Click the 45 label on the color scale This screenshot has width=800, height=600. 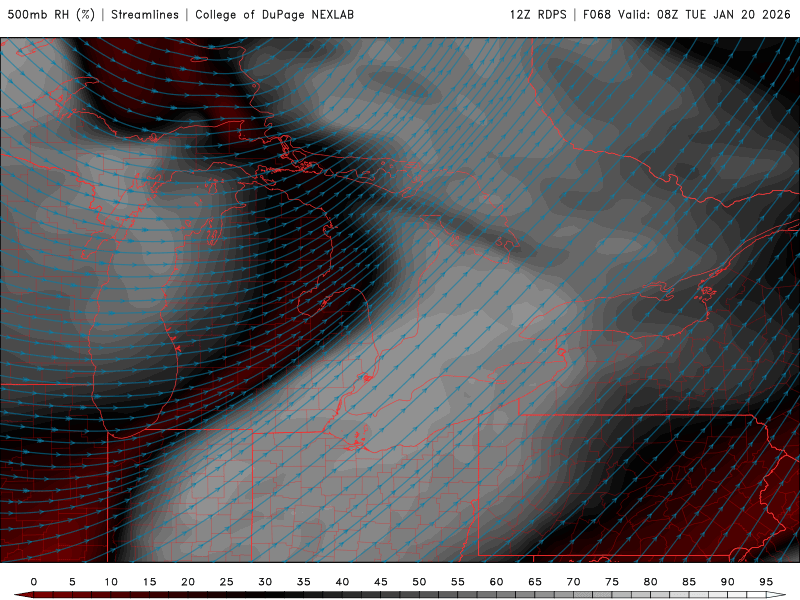tap(381, 582)
